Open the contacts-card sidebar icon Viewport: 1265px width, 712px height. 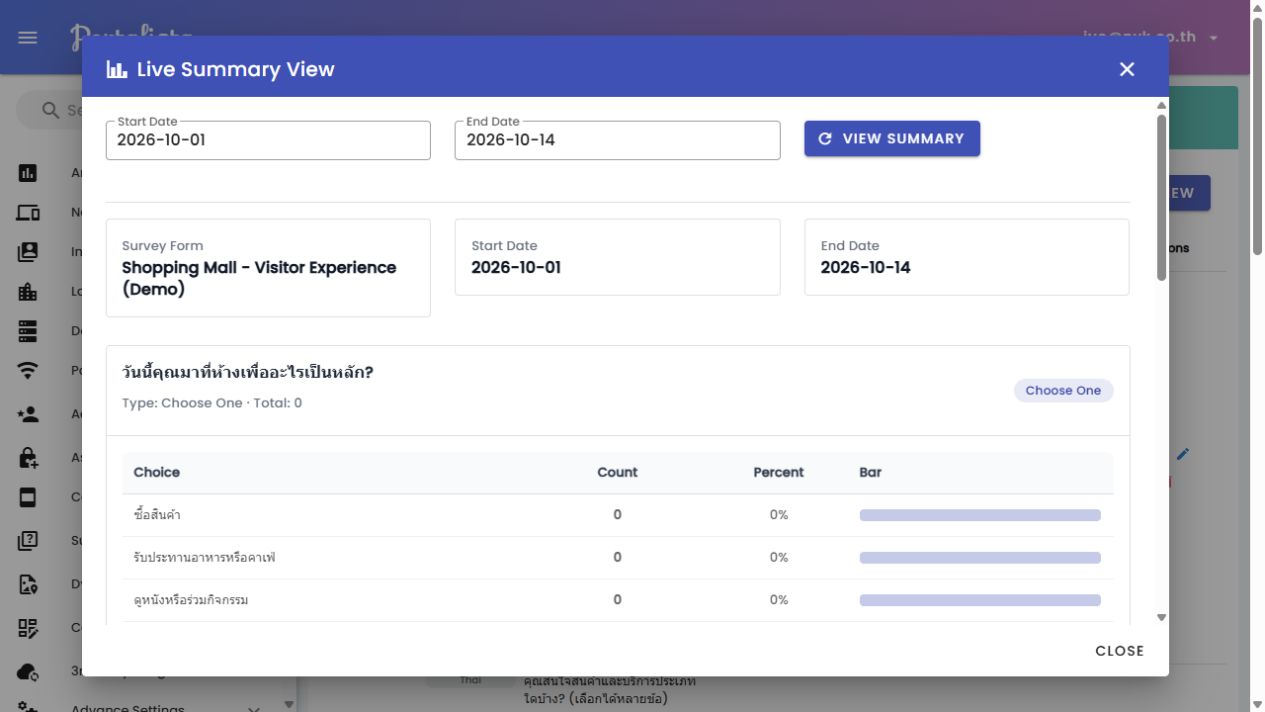[28, 252]
